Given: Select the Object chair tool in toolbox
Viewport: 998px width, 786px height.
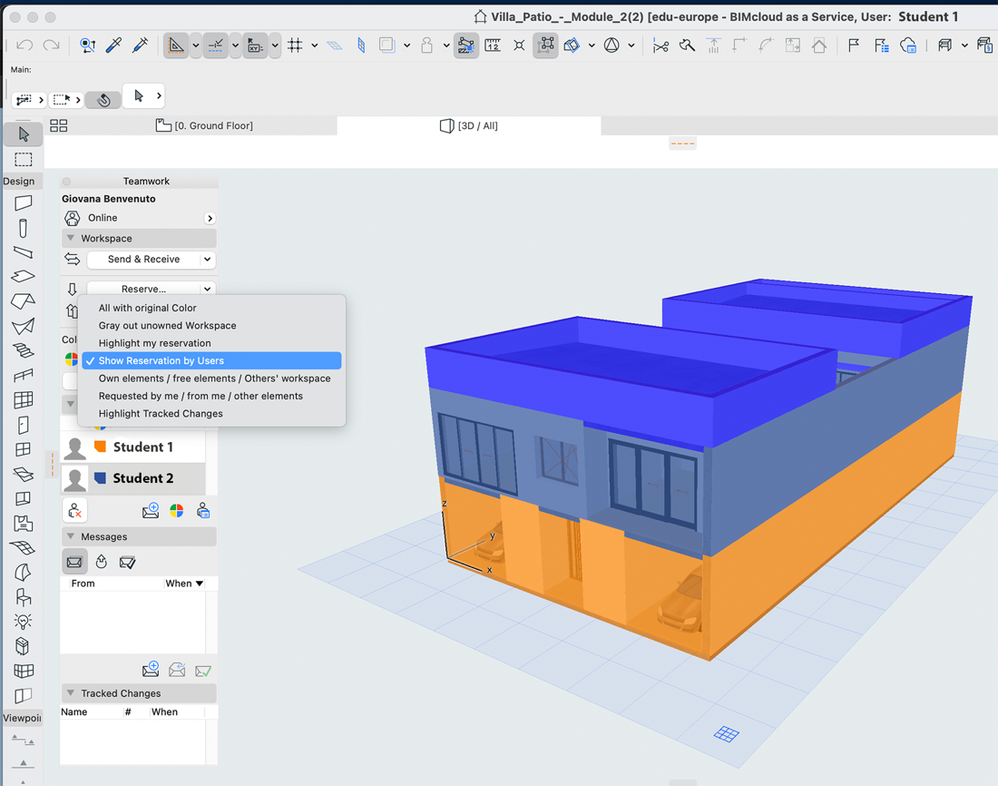Looking at the screenshot, I should coord(23,597).
